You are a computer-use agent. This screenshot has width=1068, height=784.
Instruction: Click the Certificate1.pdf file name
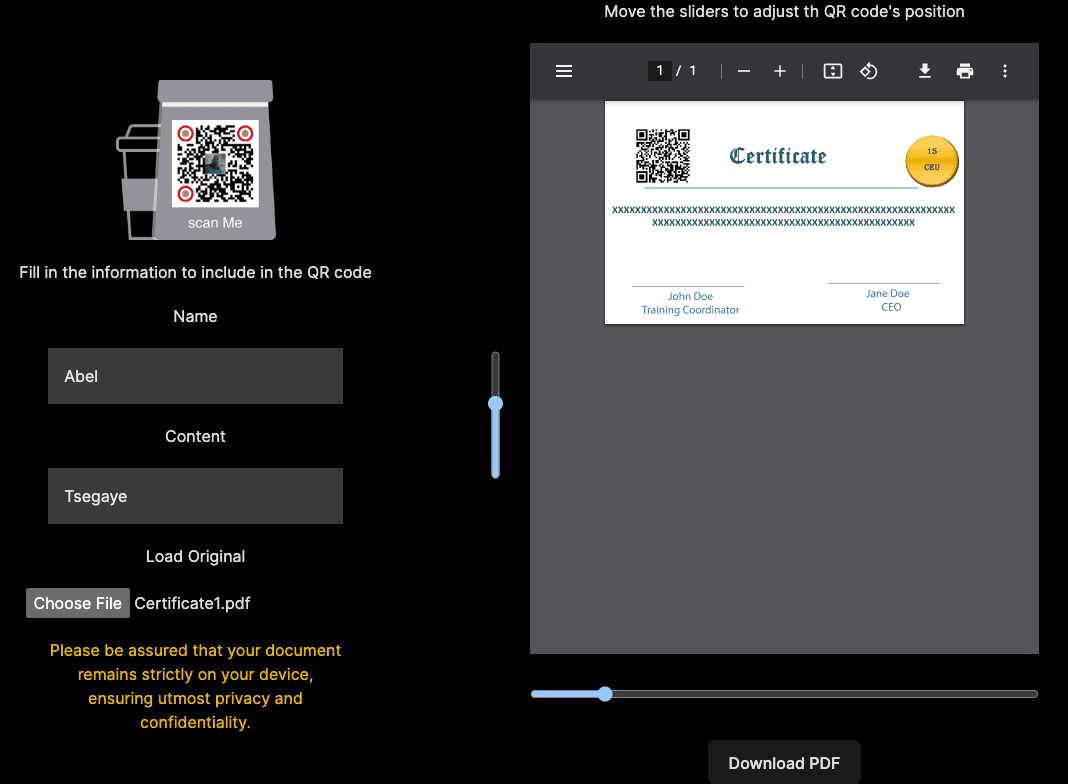click(x=192, y=603)
